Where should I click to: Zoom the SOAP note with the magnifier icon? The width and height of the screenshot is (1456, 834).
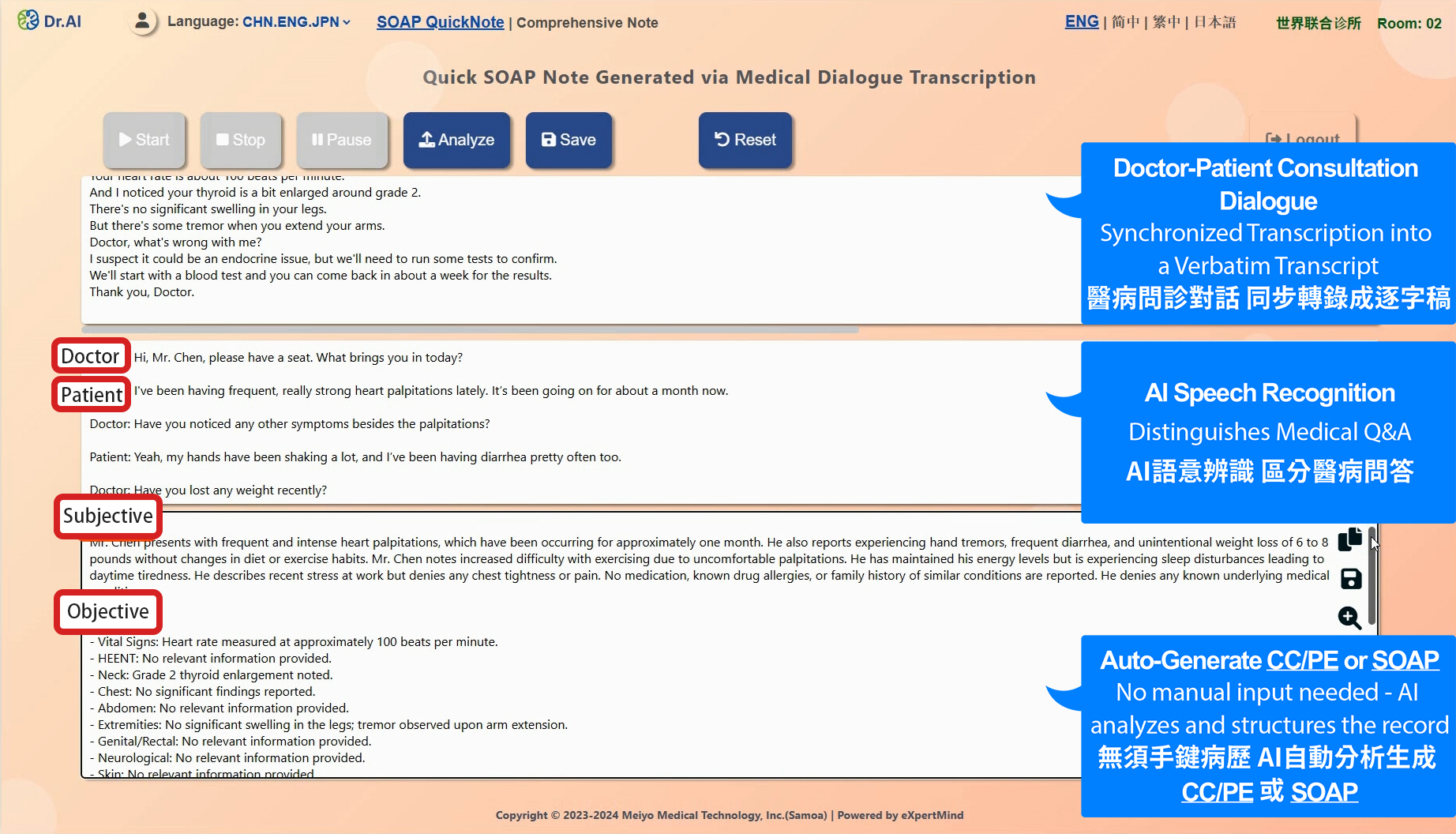[x=1349, y=618]
